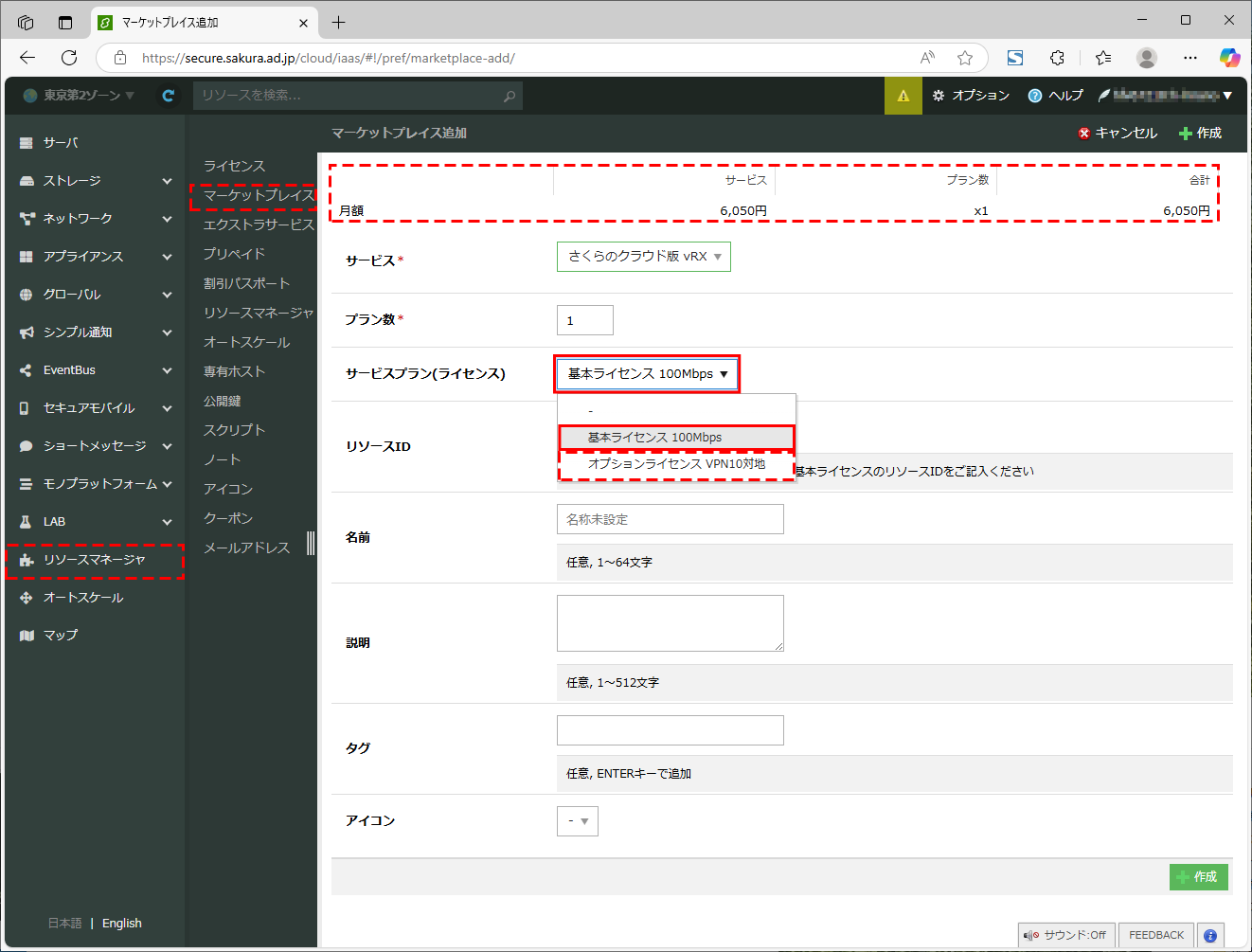Click the サーバ server icon in sidebar

27,143
